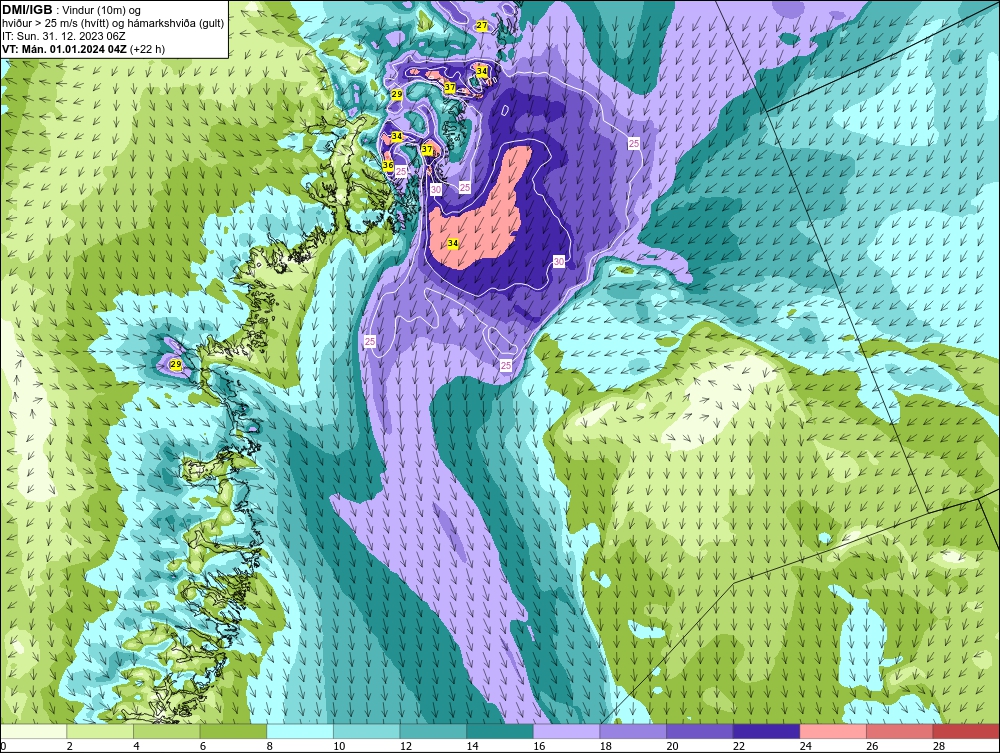
Task: Click the legend scale number 26
Action: pyautogui.click(x=872, y=746)
